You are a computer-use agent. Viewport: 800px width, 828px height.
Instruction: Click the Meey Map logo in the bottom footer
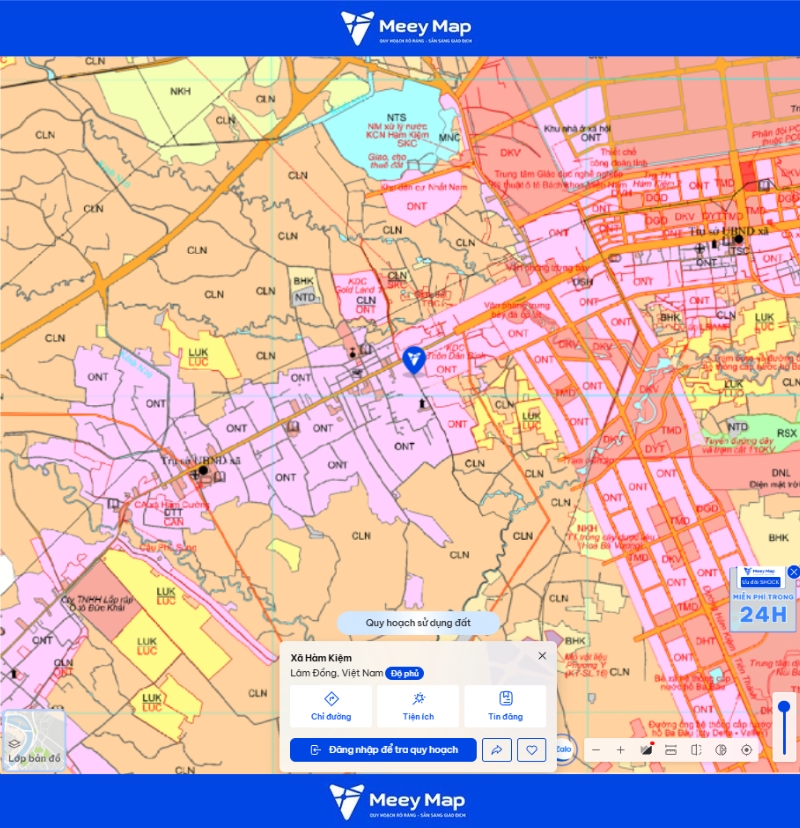[397, 802]
